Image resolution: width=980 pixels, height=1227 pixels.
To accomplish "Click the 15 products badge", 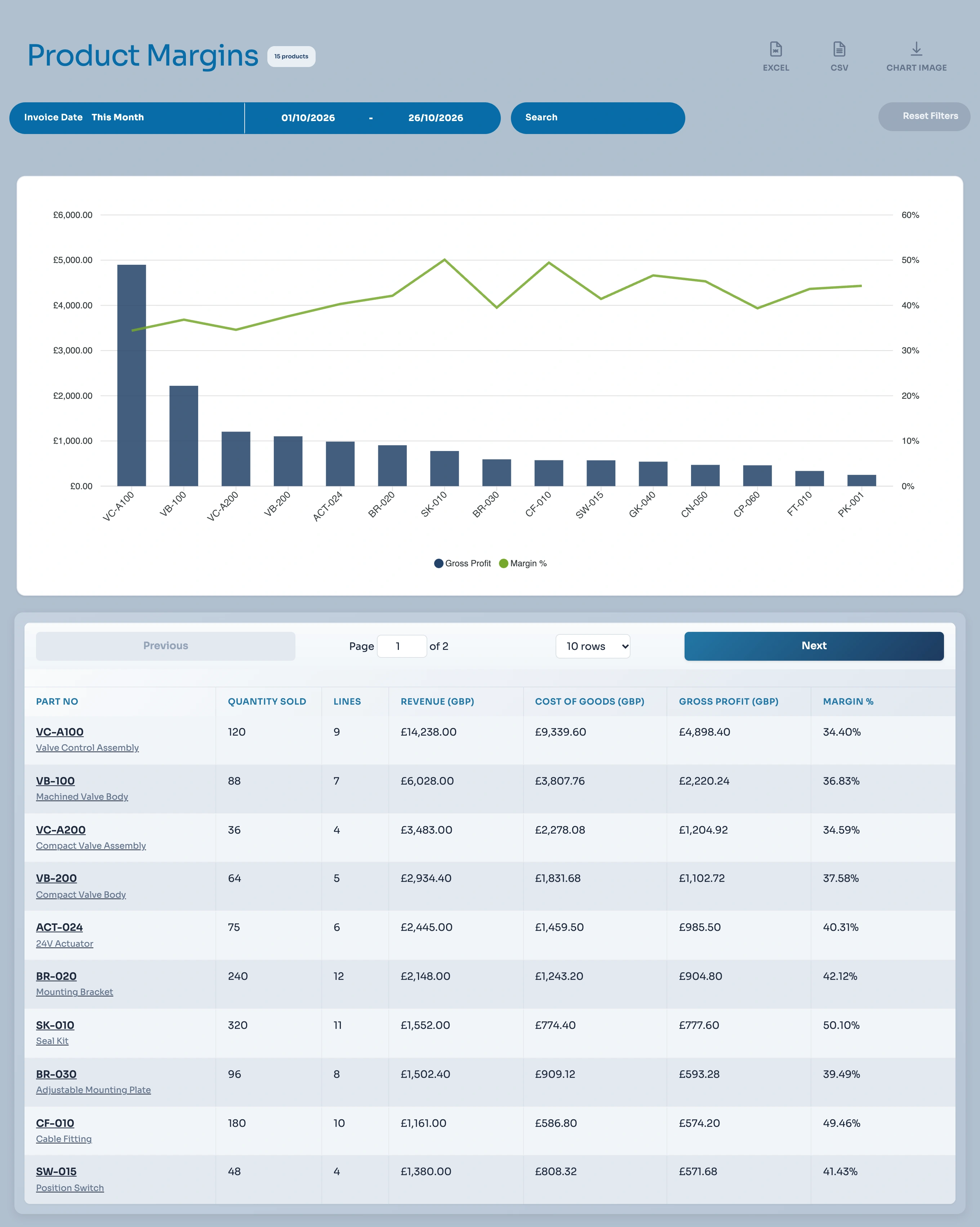I will [x=291, y=56].
